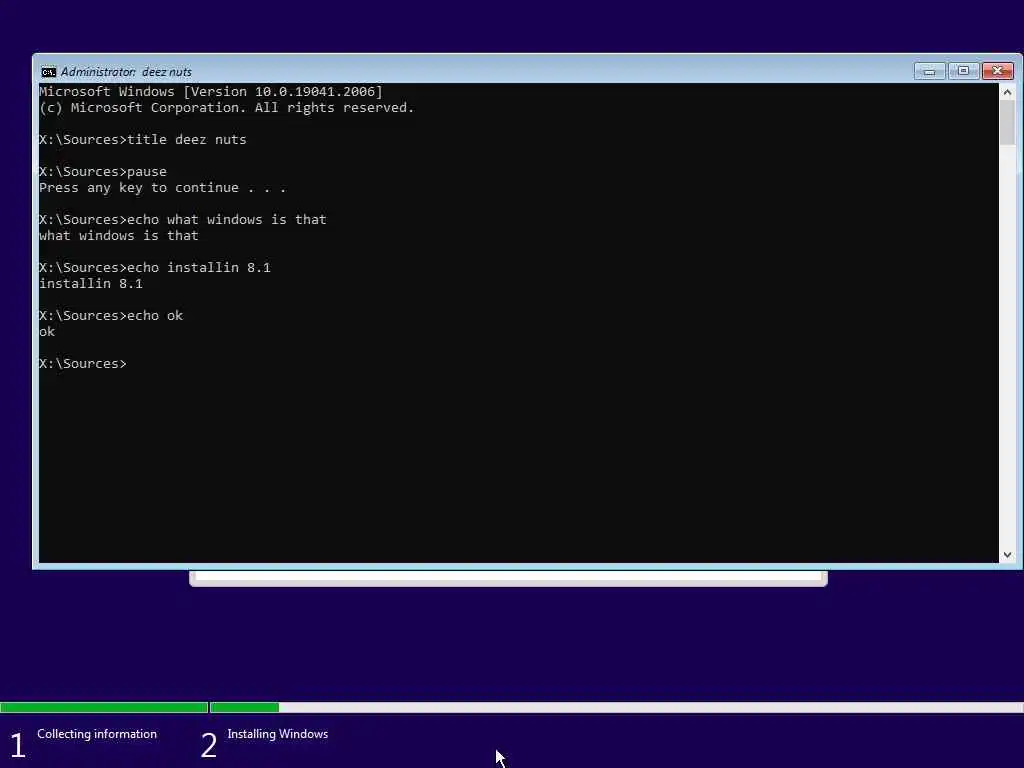The height and width of the screenshot is (768, 1024).
Task: Close the Administrator: deez nuts console
Action: click(x=998, y=71)
